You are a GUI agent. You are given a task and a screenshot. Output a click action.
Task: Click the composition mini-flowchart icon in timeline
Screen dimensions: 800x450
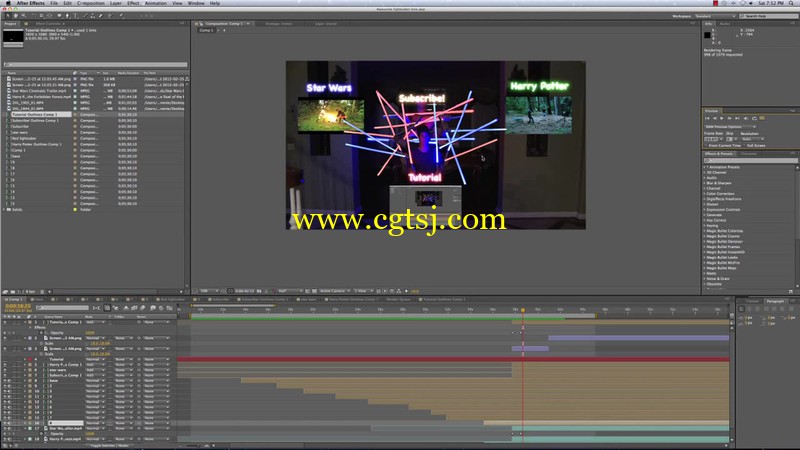(97, 308)
